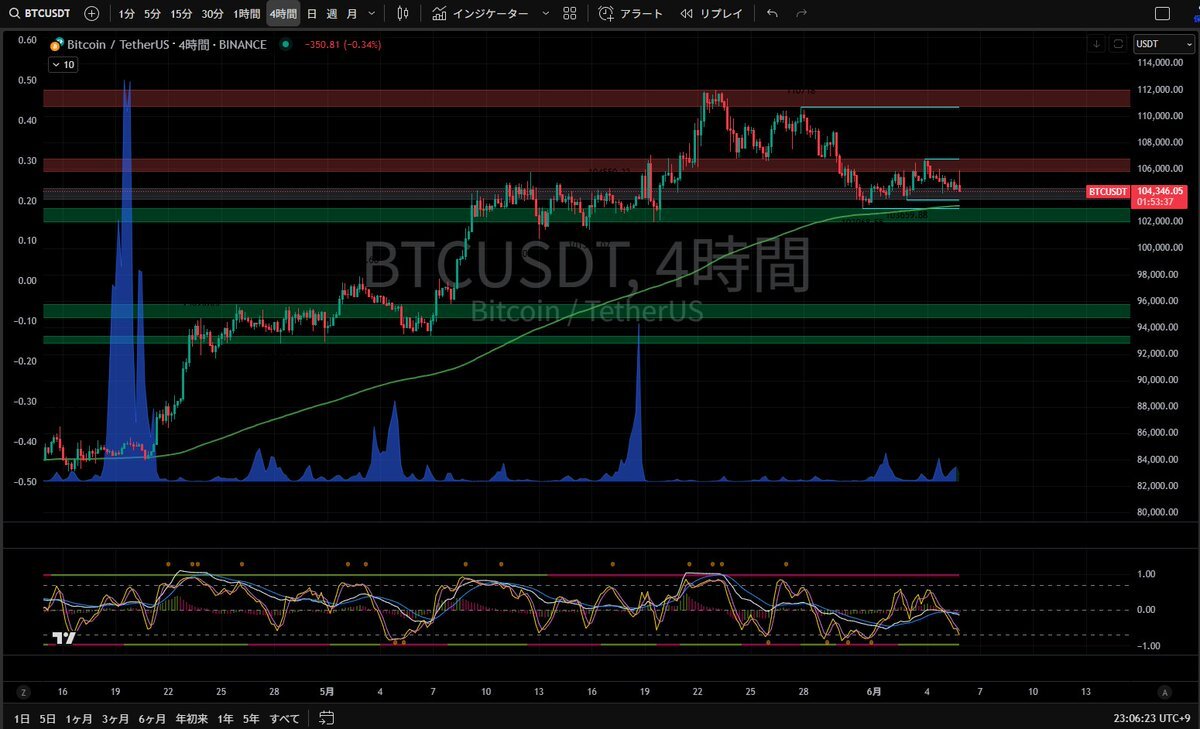Click the TradingView logo in oscillator pane

pos(64,638)
